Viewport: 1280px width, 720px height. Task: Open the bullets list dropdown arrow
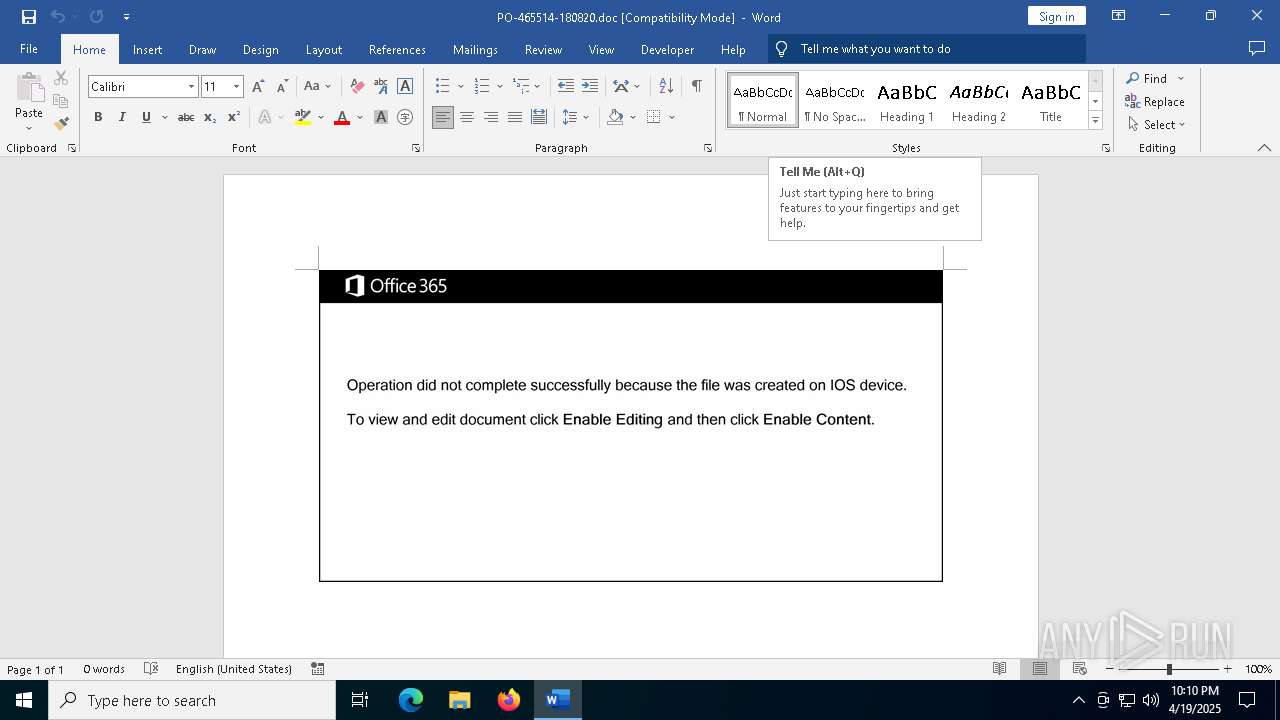click(x=460, y=86)
